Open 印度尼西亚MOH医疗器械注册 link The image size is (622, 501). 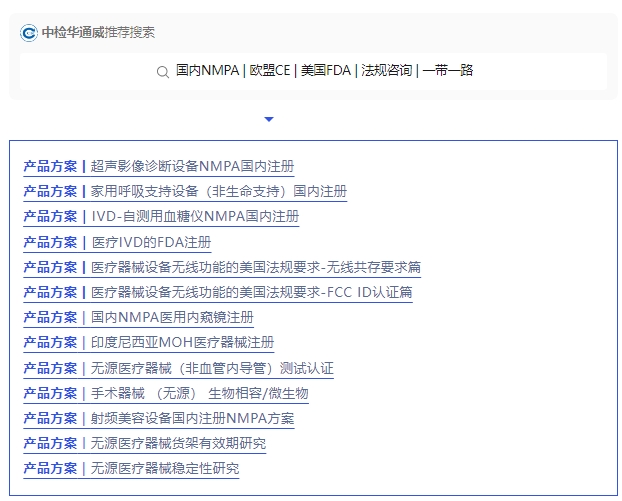[182, 343]
